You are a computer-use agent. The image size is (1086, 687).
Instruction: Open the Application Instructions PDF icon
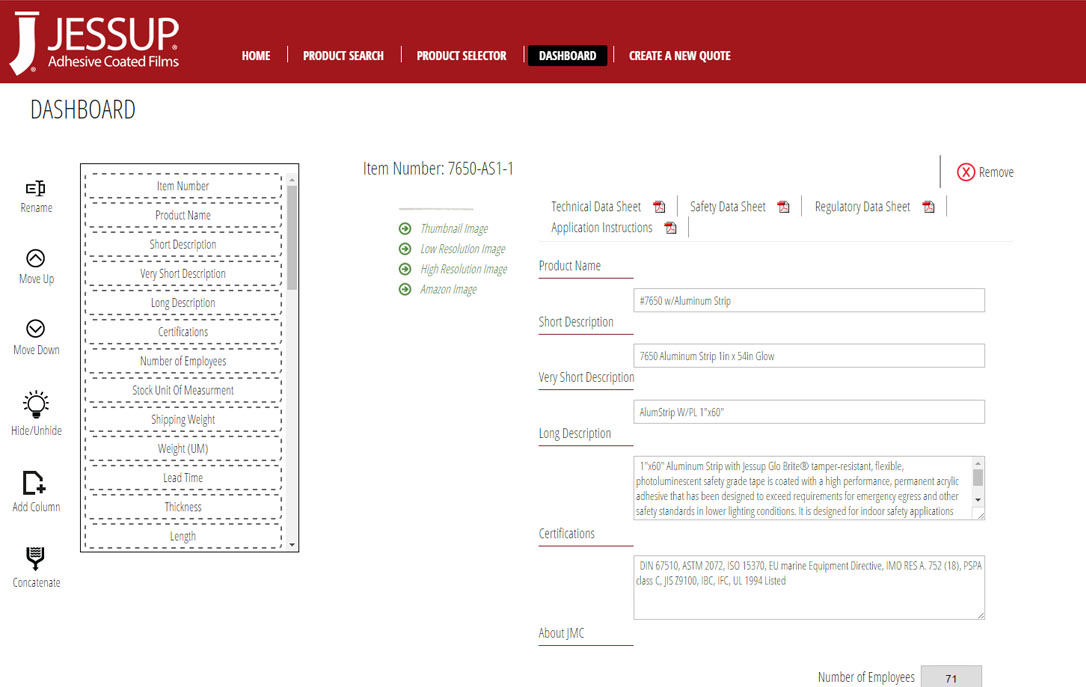(x=670, y=228)
